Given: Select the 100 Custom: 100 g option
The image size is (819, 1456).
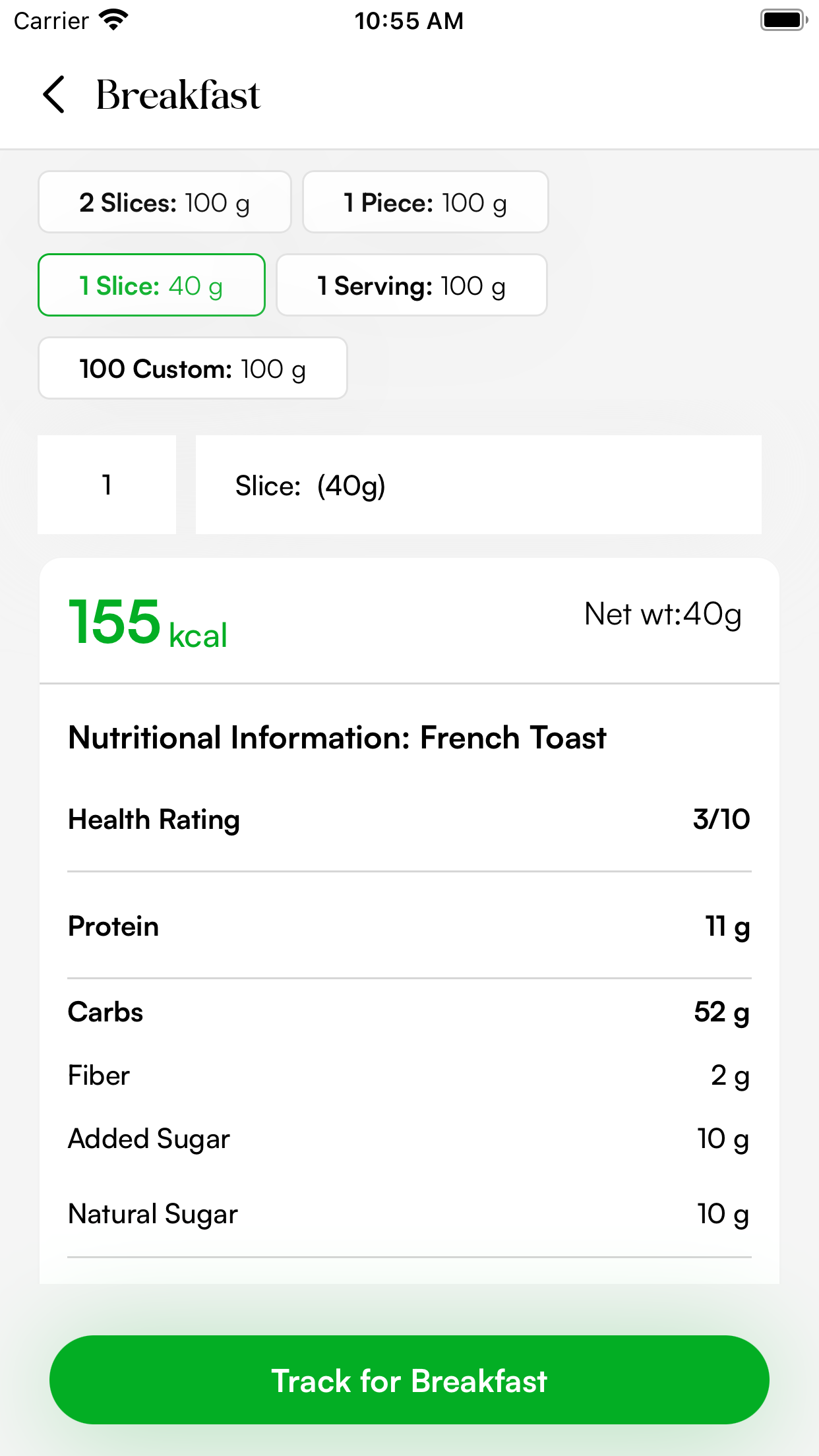Looking at the screenshot, I should [193, 368].
